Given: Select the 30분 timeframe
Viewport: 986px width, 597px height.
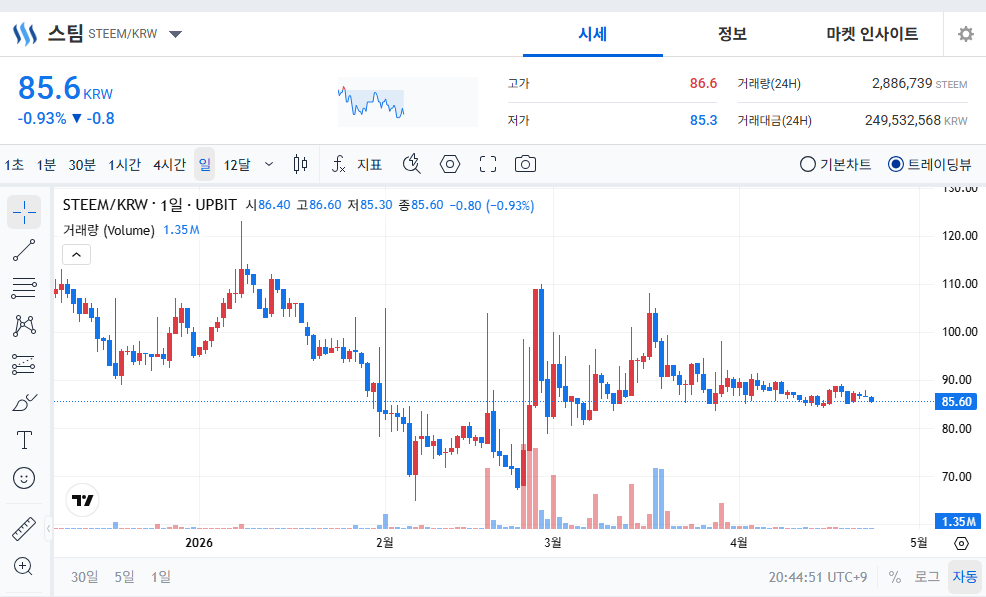Looking at the screenshot, I should click(x=82, y=165).
